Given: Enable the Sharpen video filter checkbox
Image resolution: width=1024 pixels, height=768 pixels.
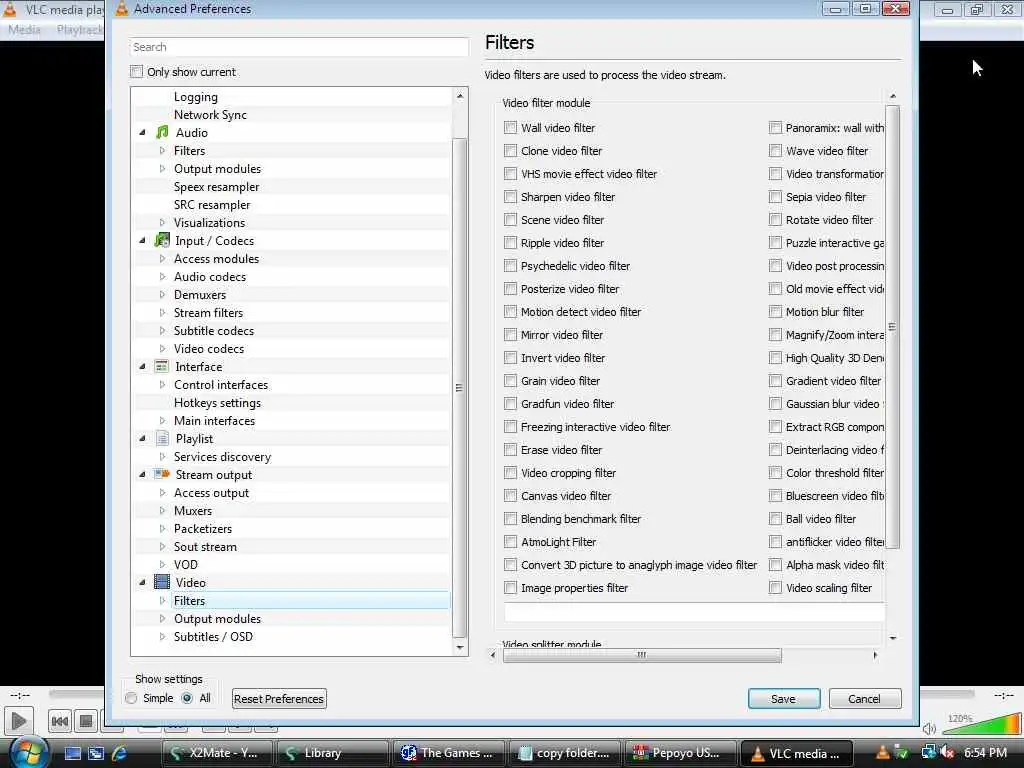Looking at the screenshot, I should pos(510,197).
